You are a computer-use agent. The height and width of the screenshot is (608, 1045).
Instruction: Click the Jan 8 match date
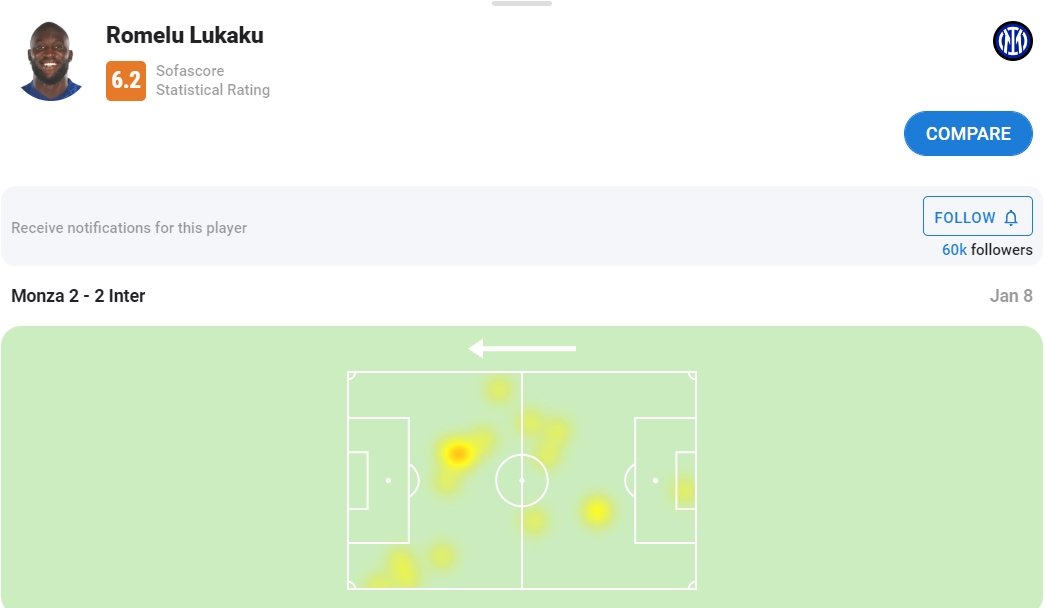pyautogui.click(x=1011, y=296)
